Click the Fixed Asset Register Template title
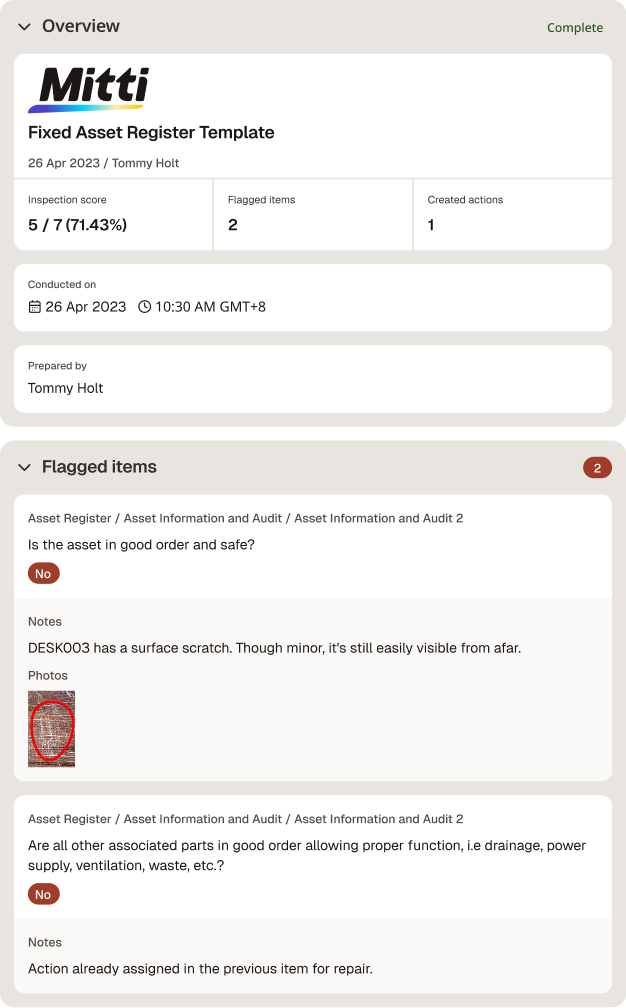 151,132
